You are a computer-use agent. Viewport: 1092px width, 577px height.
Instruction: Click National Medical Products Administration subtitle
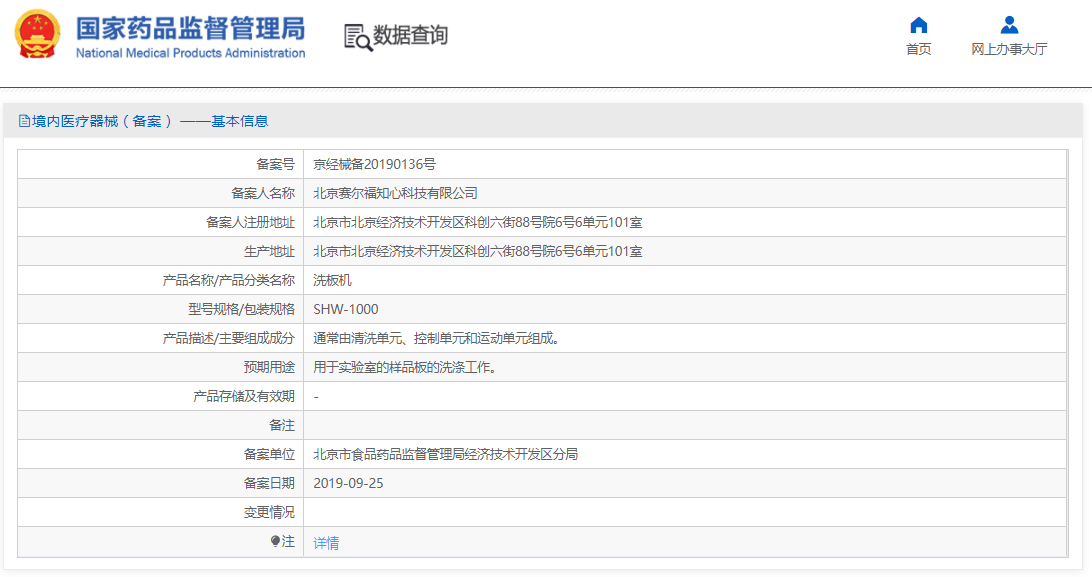coord(190,53)
